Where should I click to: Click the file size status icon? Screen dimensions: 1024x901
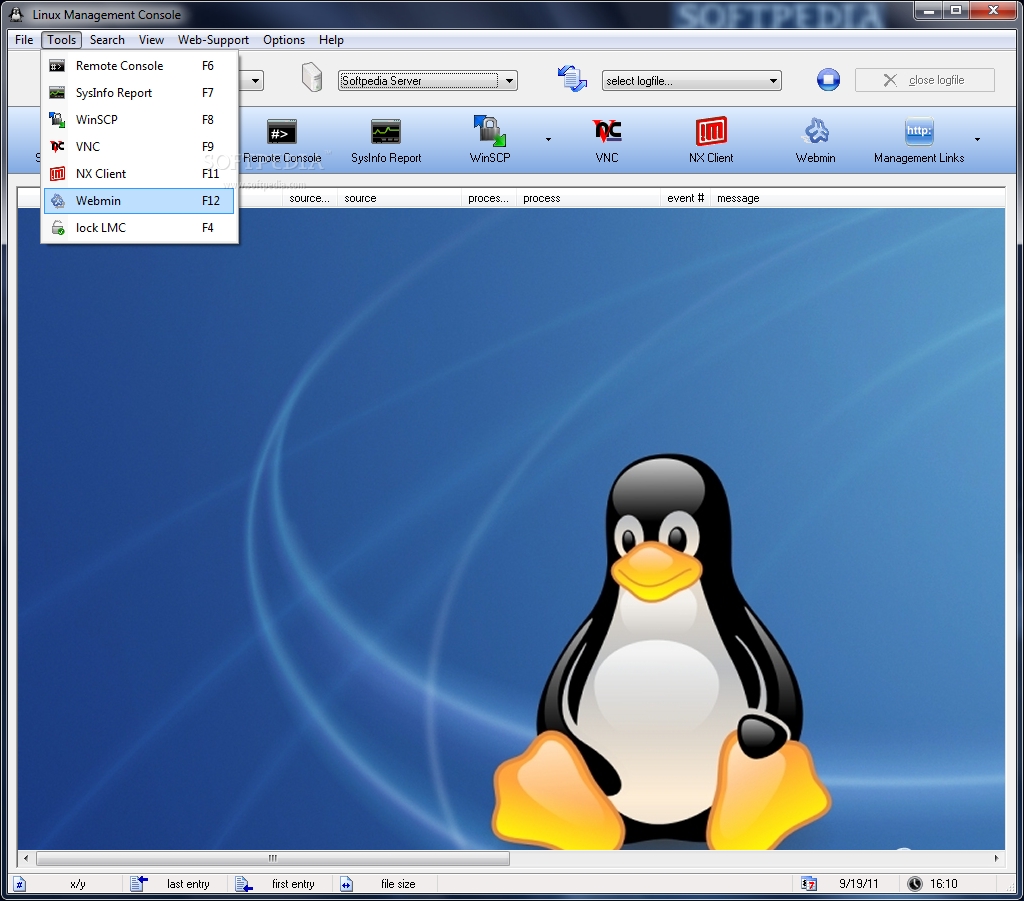pyautogui.click(x=346, y=884)
